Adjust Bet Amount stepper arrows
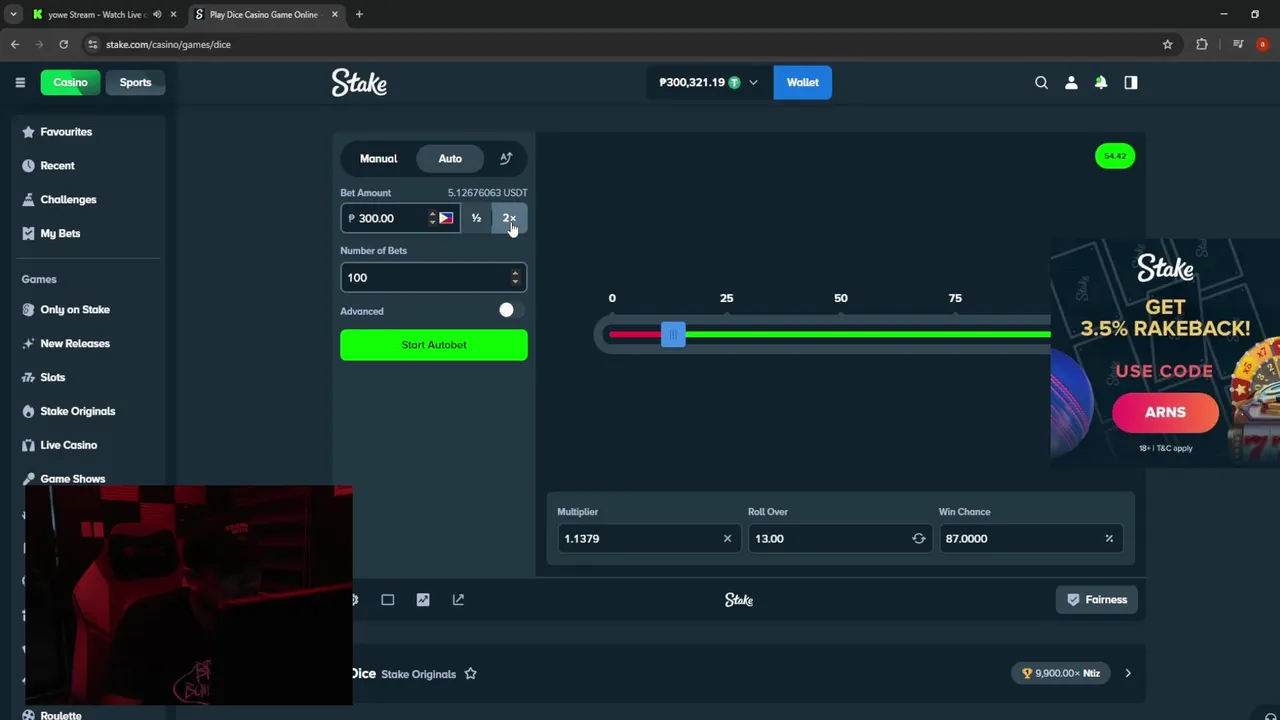The height and width of the screenshot is (720, 1280). coord(432,218)
